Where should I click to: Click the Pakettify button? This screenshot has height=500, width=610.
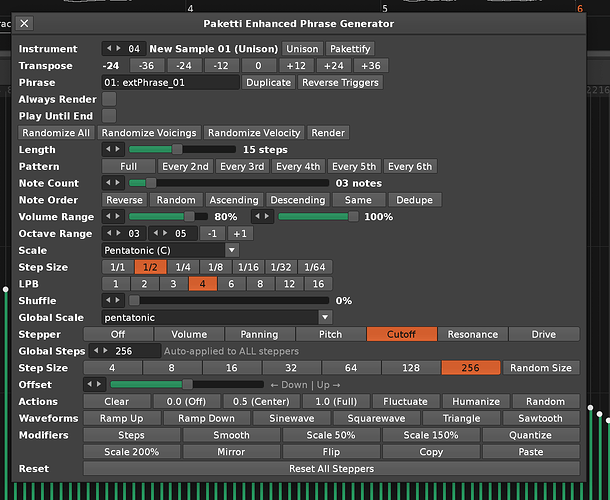coord(350,49)
